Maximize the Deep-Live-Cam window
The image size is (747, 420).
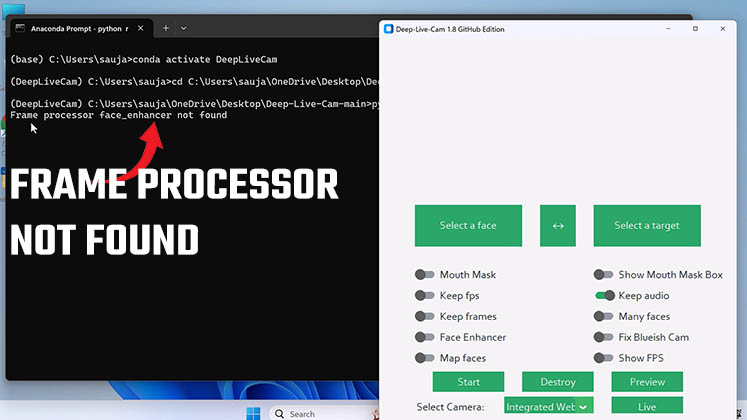[x=695, y=29]
